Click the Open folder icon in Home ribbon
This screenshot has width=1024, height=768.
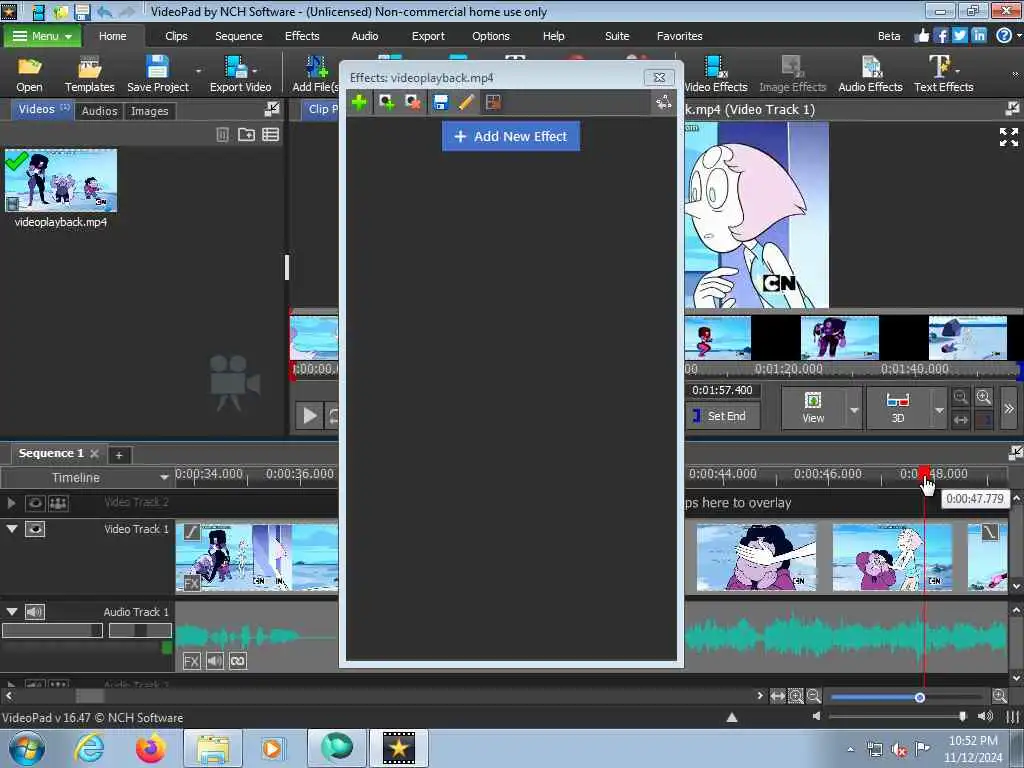(29, 74)
